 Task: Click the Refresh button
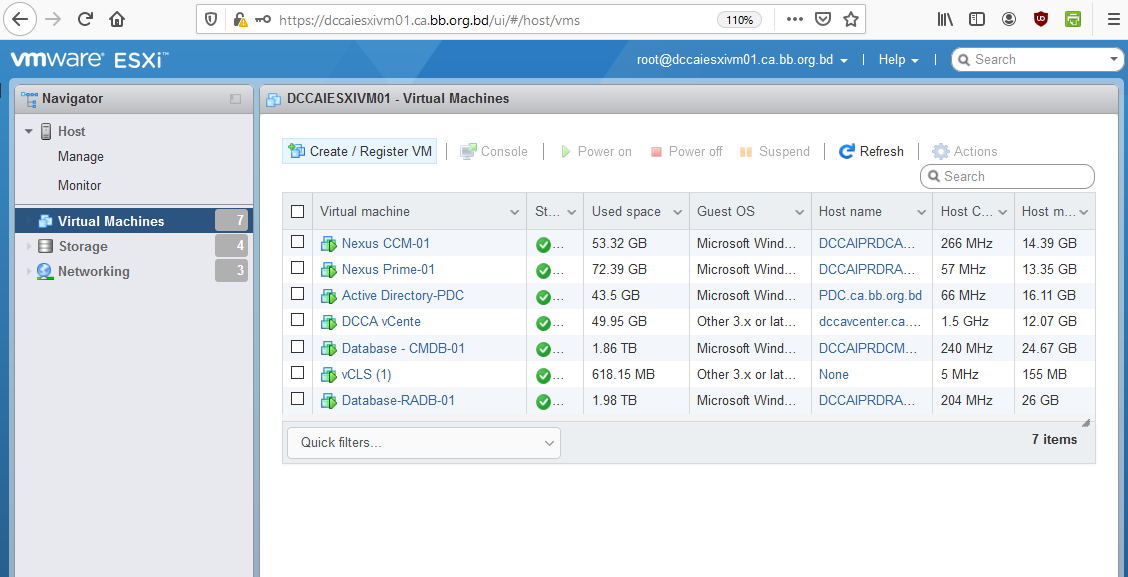[x=871, y=151]
